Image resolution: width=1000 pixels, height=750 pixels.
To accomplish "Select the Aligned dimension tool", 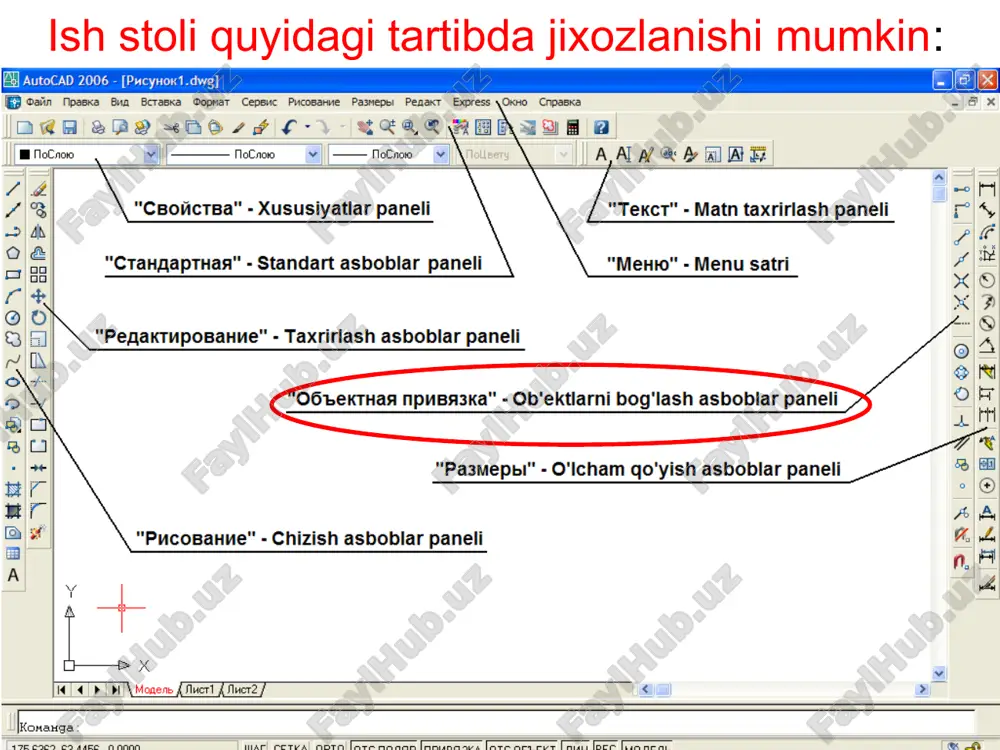I will coord(987,210).
